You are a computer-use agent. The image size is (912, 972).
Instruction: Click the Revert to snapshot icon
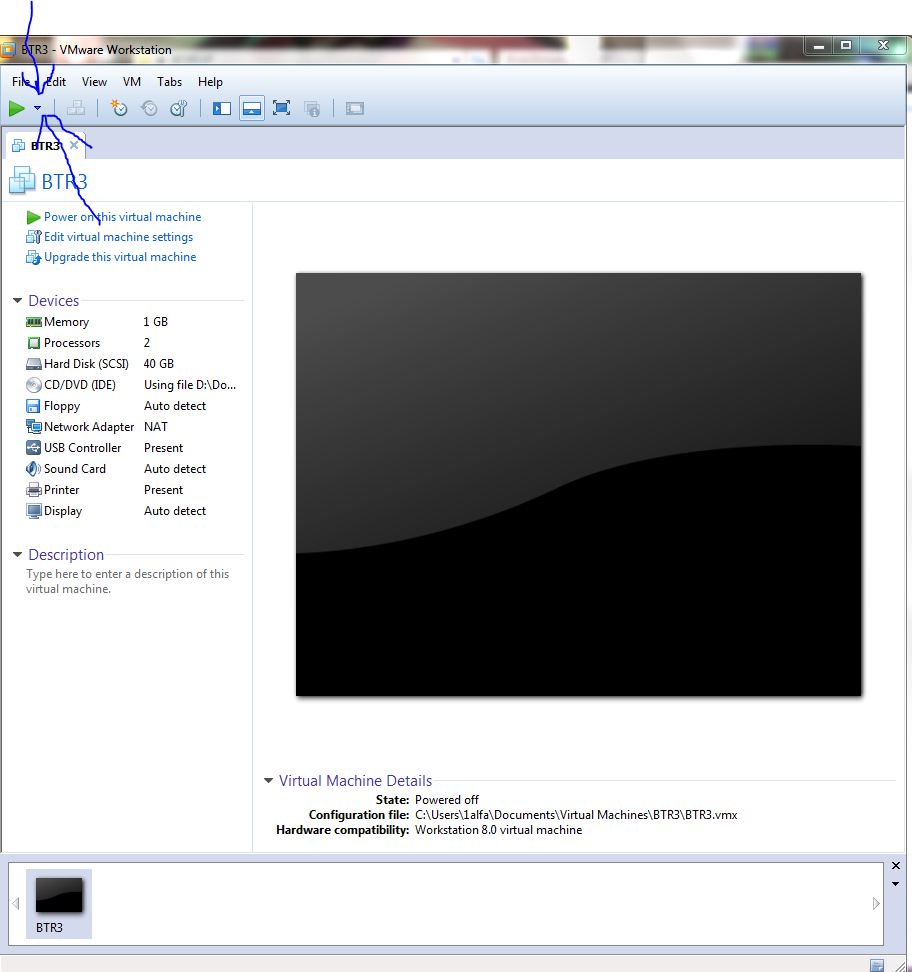point(149,108)
